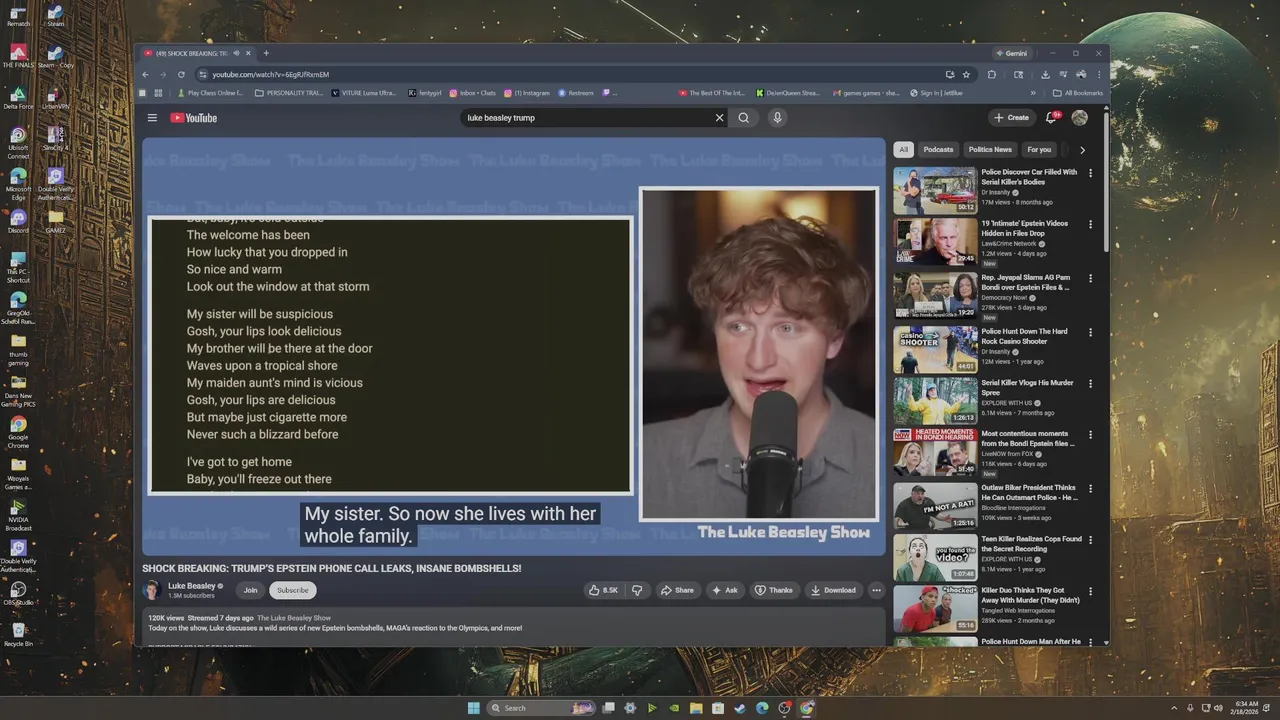Open the PERSONALITY TRAI... bookmark folder
Screen dimensions: 1280x720
point(289,93)
